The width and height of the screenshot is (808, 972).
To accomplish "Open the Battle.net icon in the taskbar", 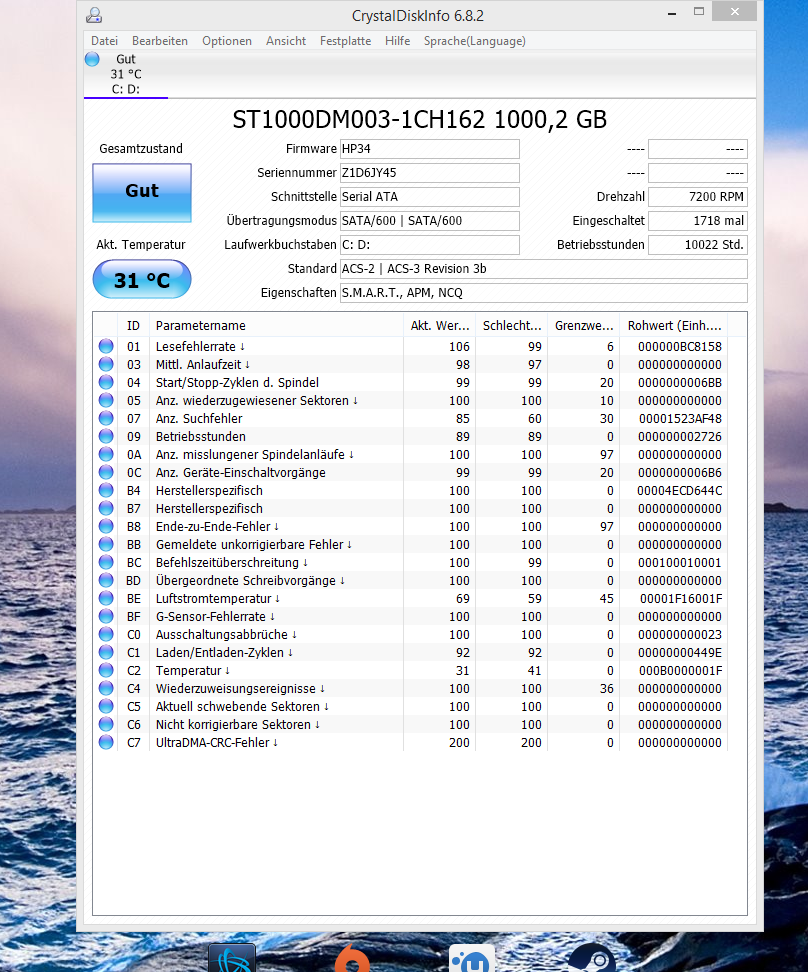I will pyautogui.click(x=232, y=958).
